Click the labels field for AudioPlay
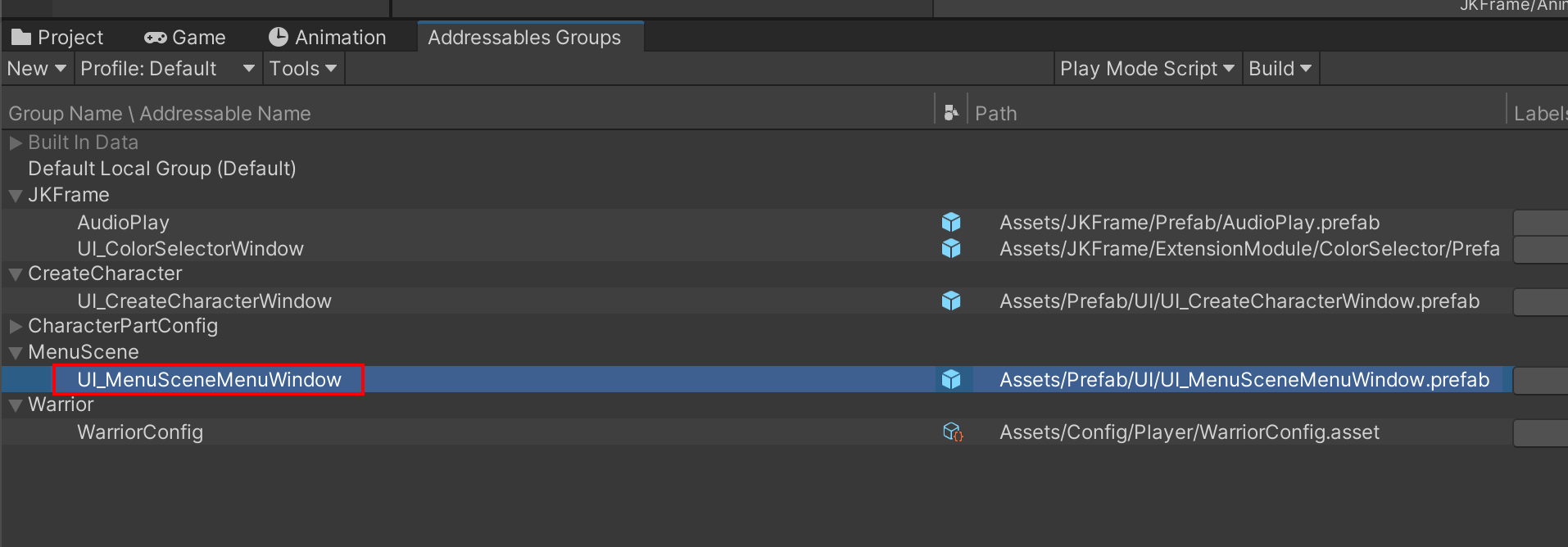The height and width of the screenshot is (547, 1568). coord(1539,223)
